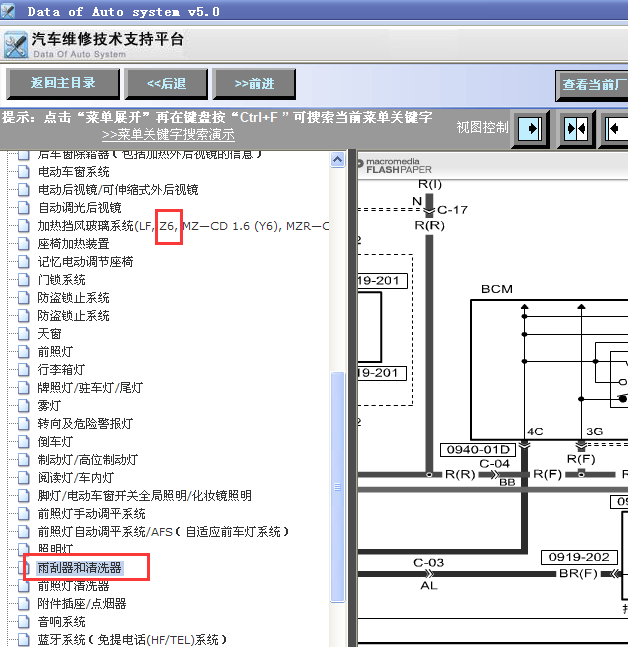Click title bar app icon
Screen dimensions: 628x647
pos(7,11)
